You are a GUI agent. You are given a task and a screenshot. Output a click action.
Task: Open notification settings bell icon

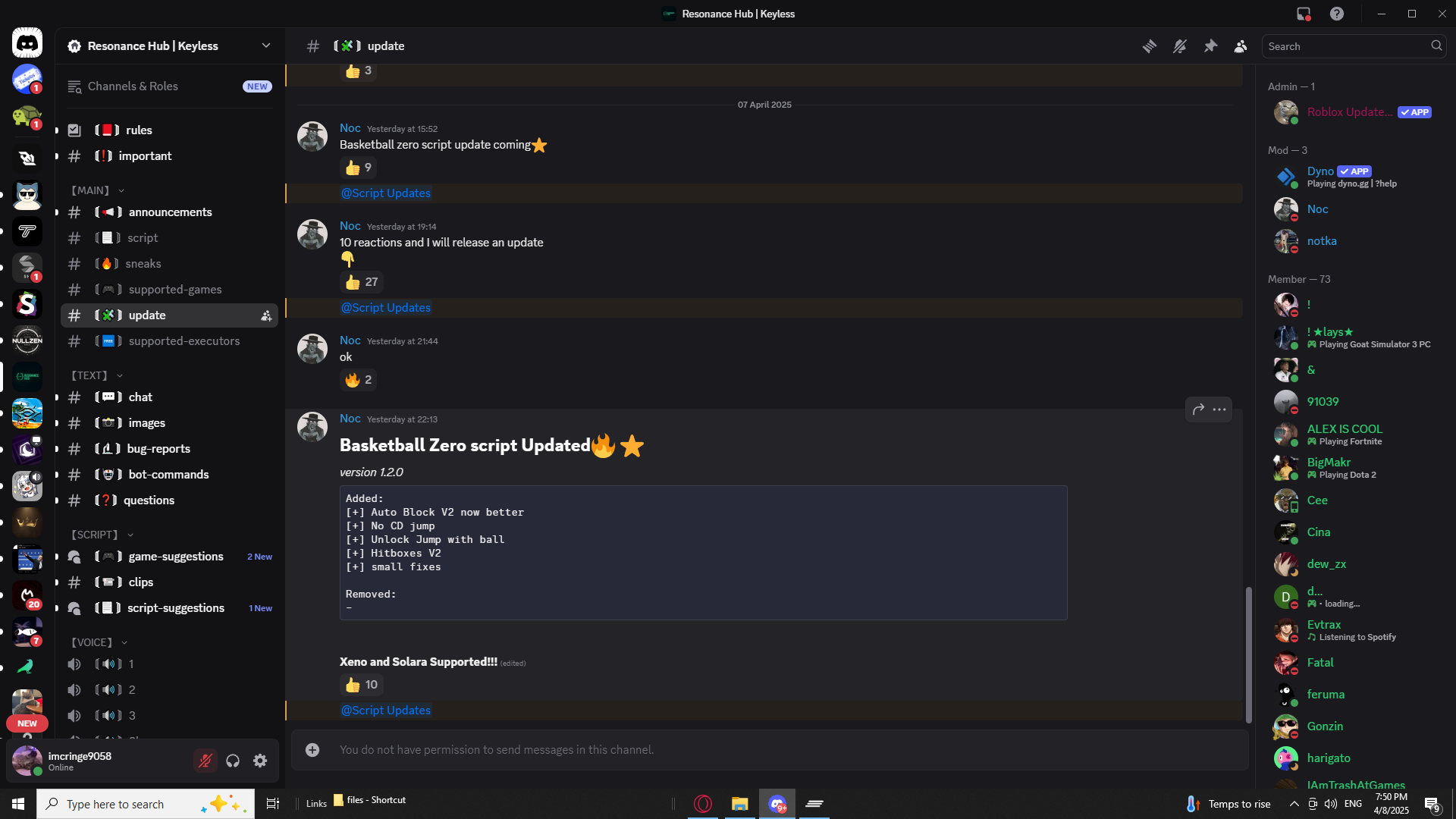pyautogui.click(x=1180, y=46)
